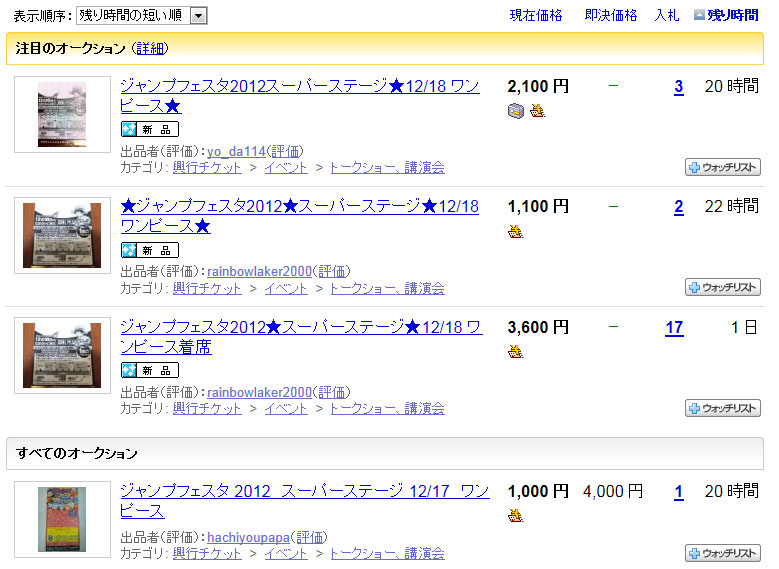Click 新品 badge icon in yo_da114 listing

[150, 129]
